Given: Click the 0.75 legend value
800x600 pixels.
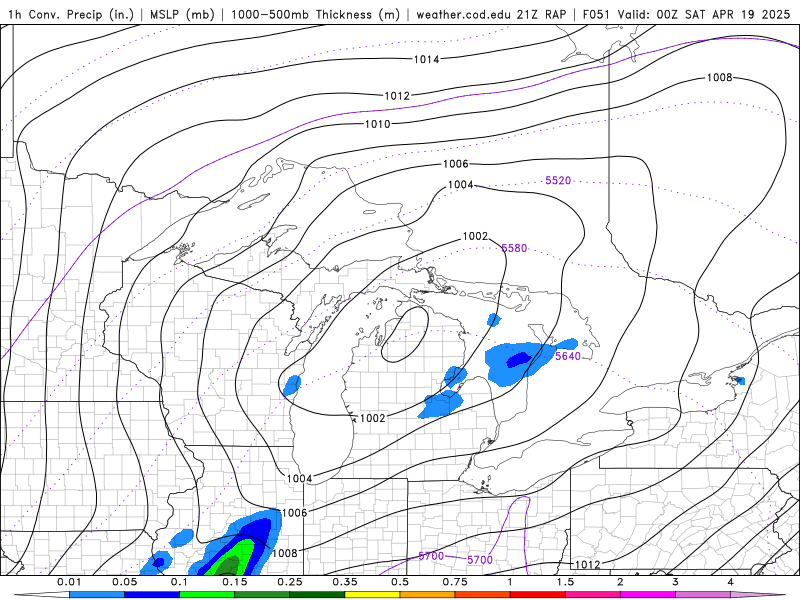Looking at the screenshot, I should click(455, 582).
